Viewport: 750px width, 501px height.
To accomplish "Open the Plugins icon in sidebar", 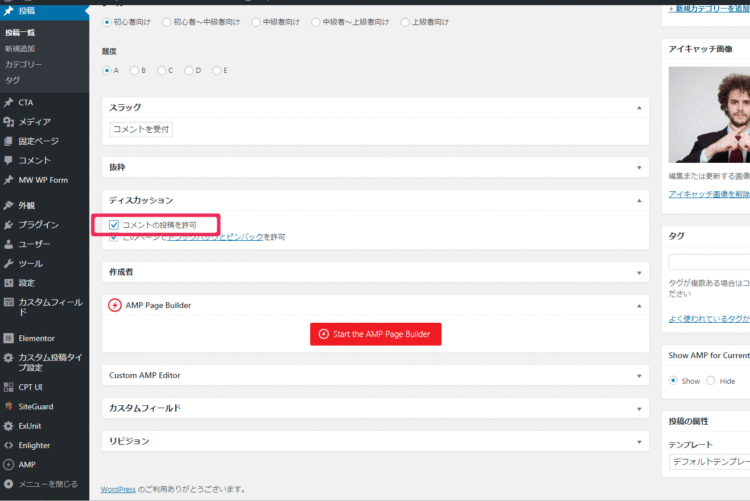I will click(x=9, y=225).
